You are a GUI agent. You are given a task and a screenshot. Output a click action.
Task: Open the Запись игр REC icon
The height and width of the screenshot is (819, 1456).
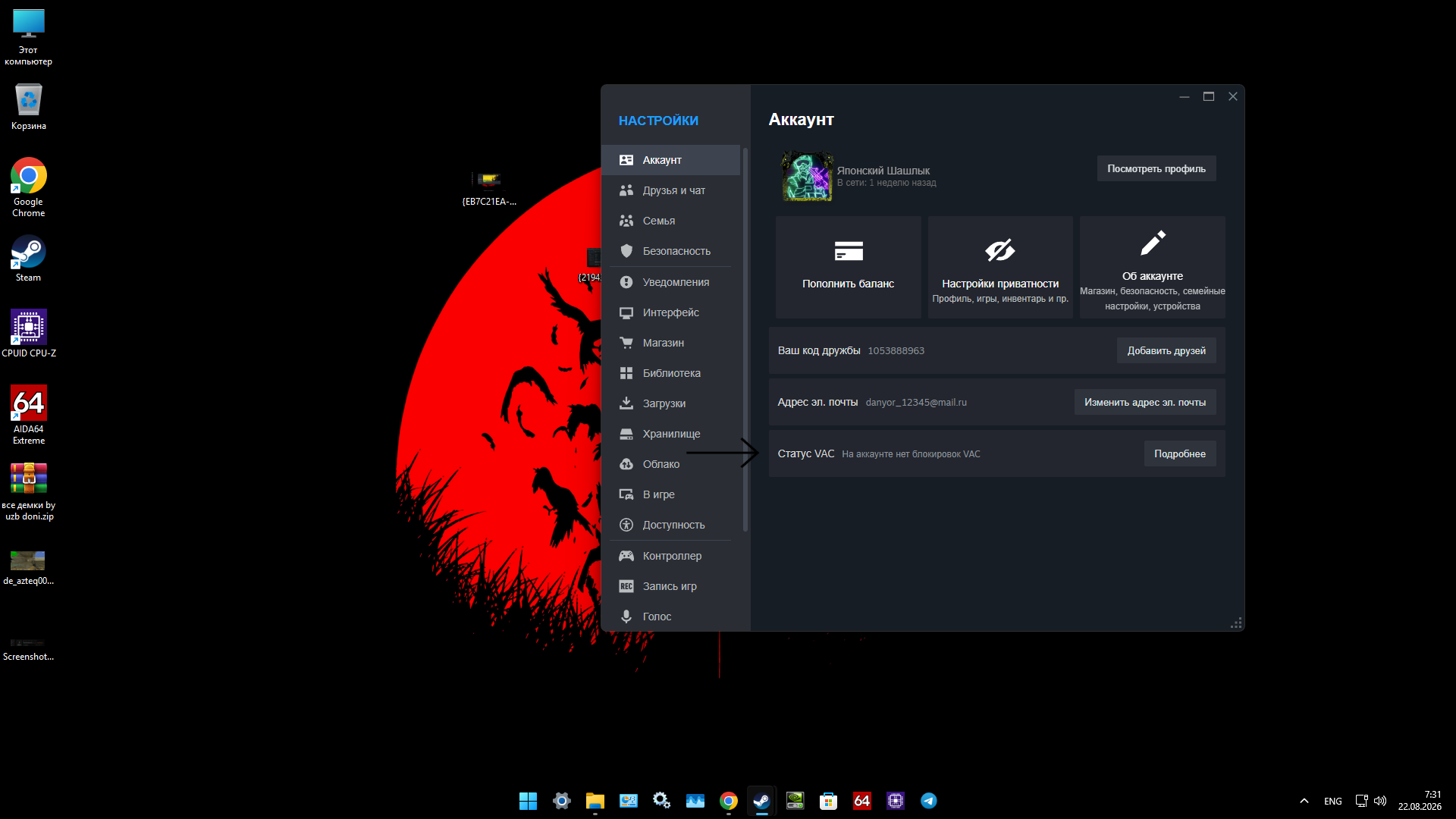click(x=626, y=586)
